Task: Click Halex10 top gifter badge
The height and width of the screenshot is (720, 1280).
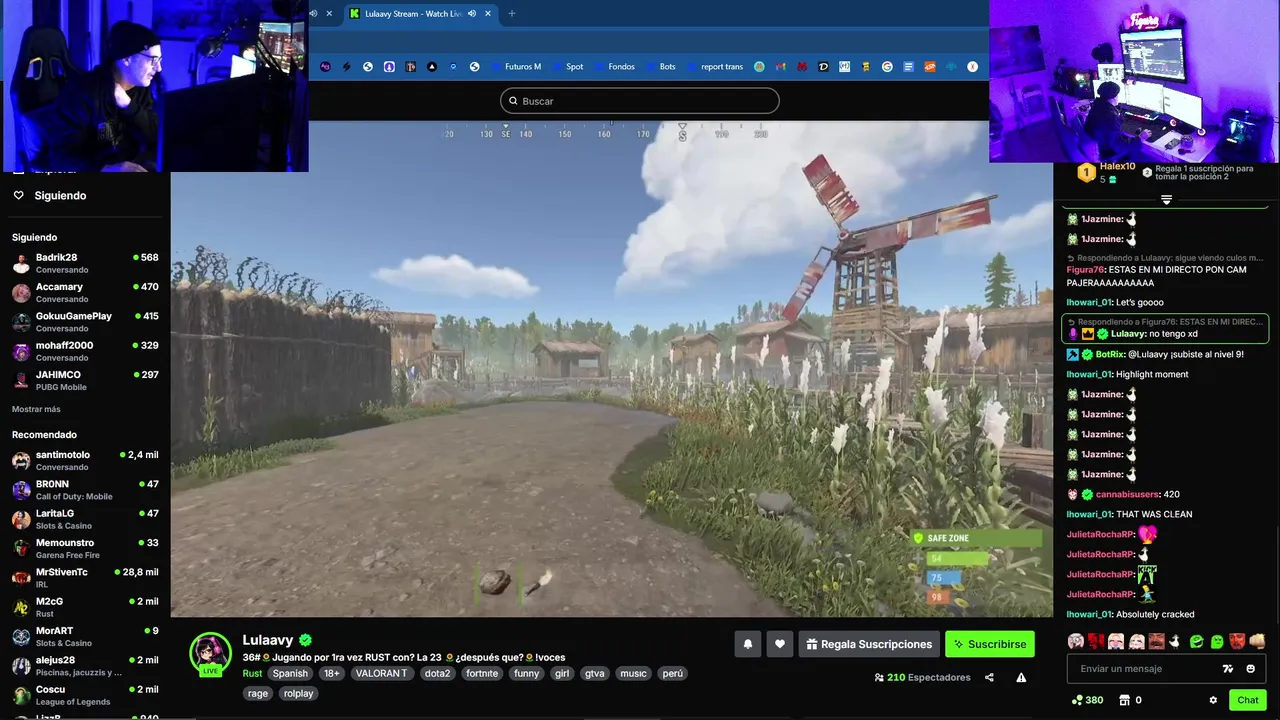Action: [x=1086, y=173]
